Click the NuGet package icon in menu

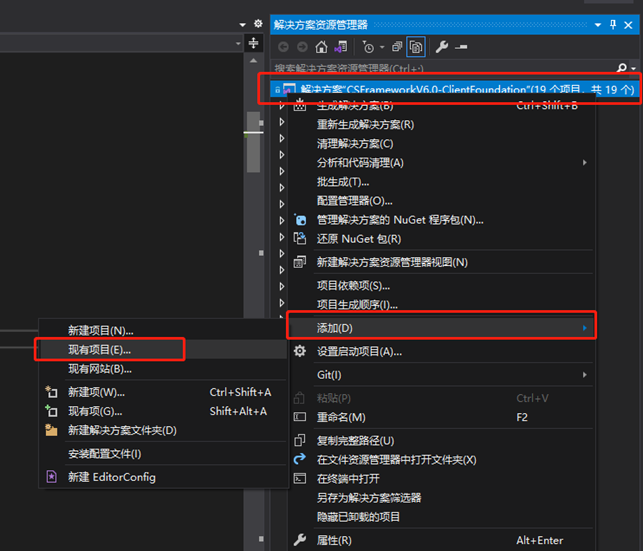click(x=300, y=220)
